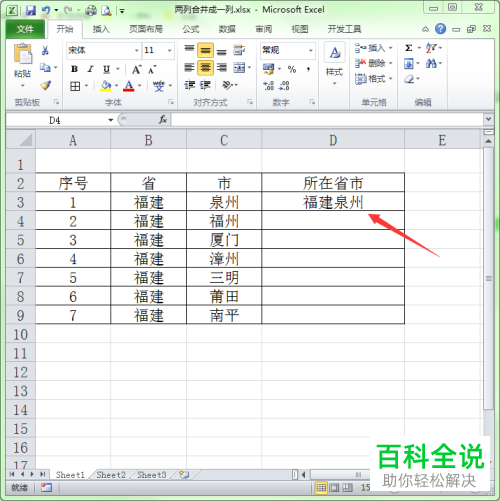Image resolution: width=500 pixels, height=501 pixels.
Task: Click the Save icon in quick access toolbar
Action: click(x=31, y=11)
